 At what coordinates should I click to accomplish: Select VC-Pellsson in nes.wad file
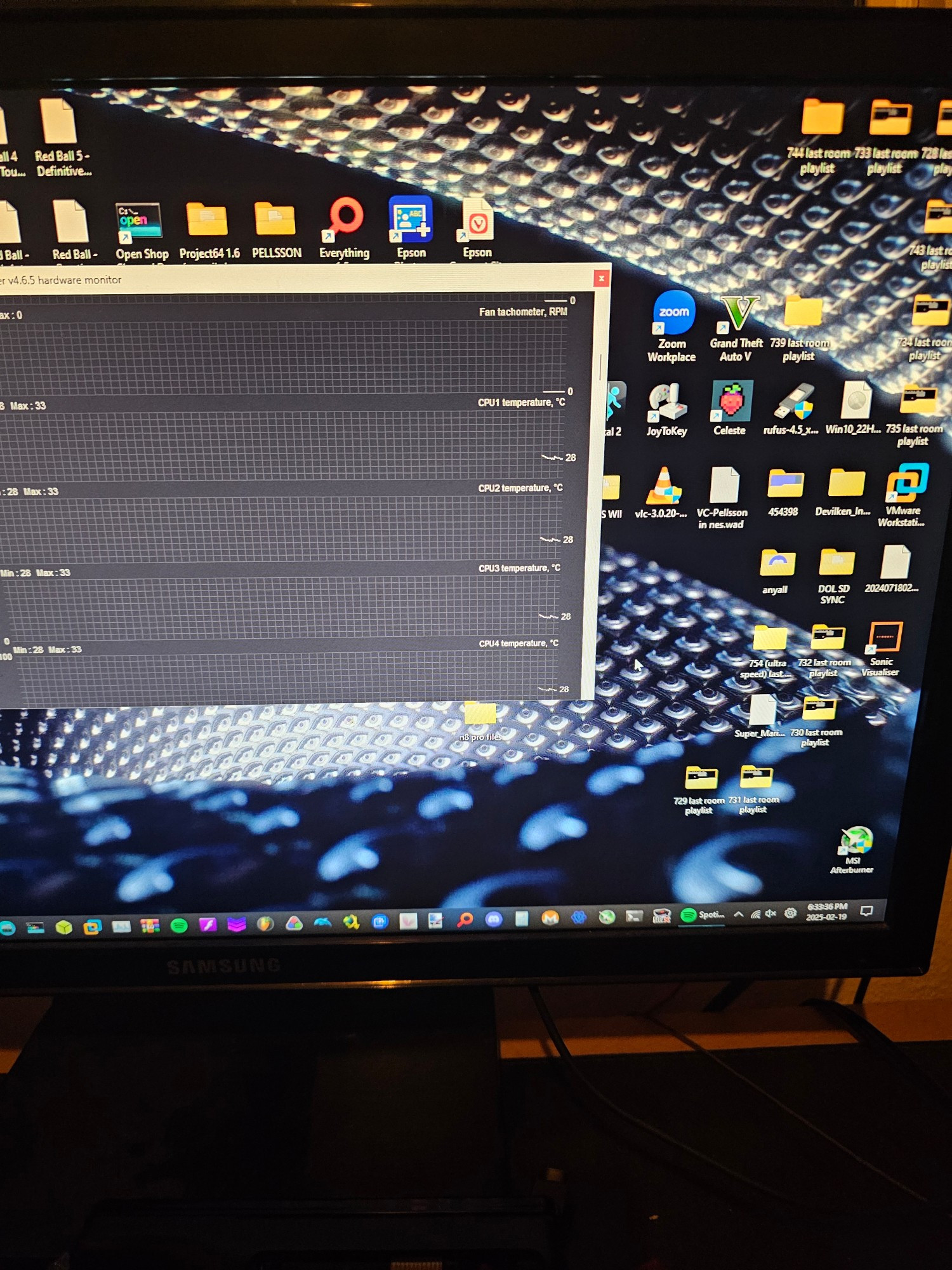(722, 498)
